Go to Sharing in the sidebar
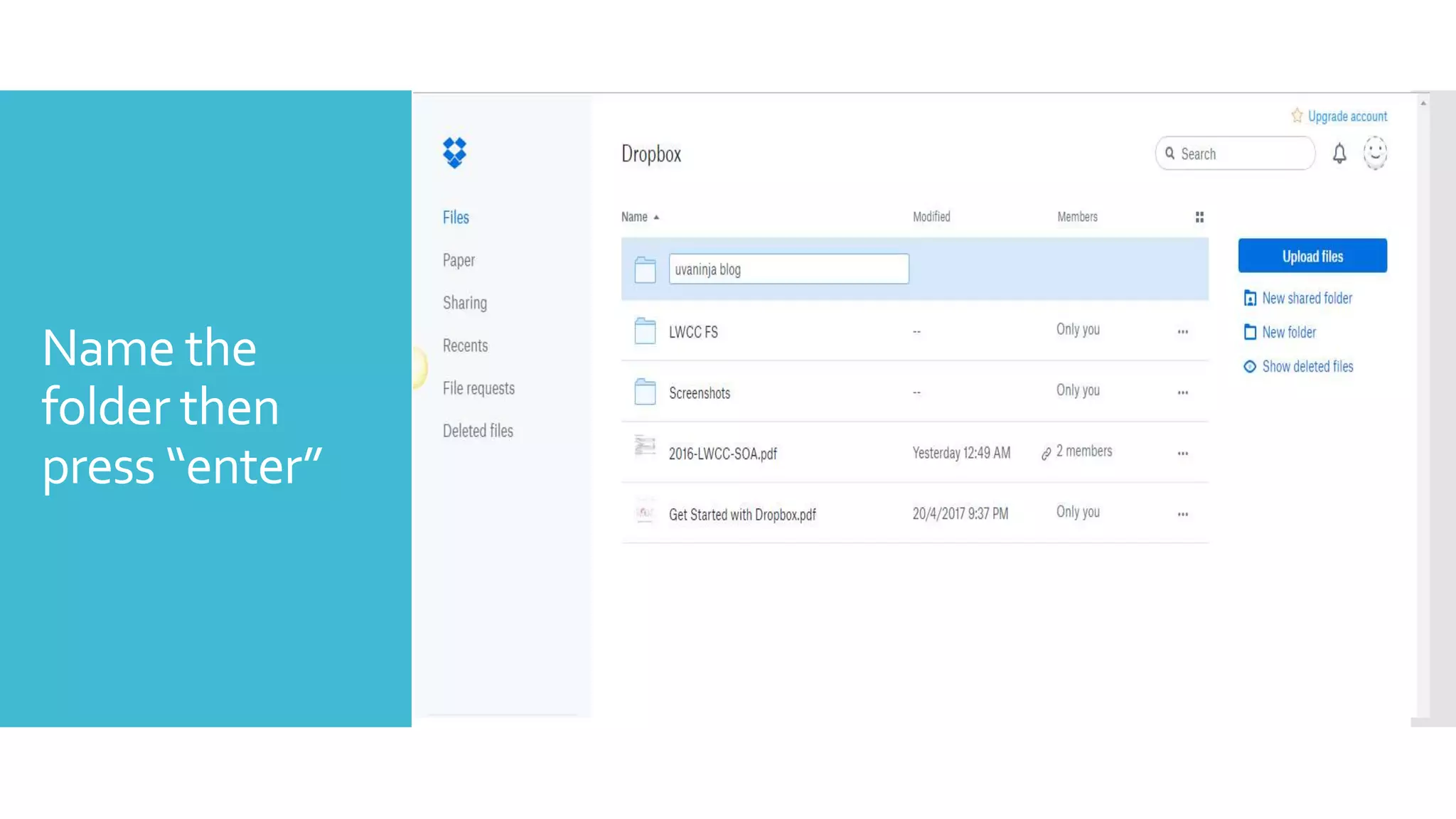This screenshot has height=819, width=1456. click(464, 303)
